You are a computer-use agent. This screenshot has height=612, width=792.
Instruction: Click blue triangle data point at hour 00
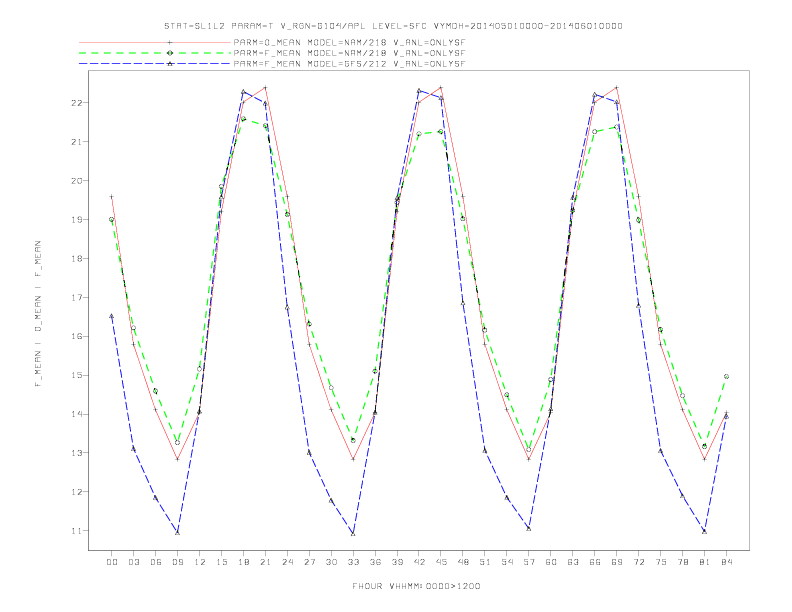click(112, 316)
